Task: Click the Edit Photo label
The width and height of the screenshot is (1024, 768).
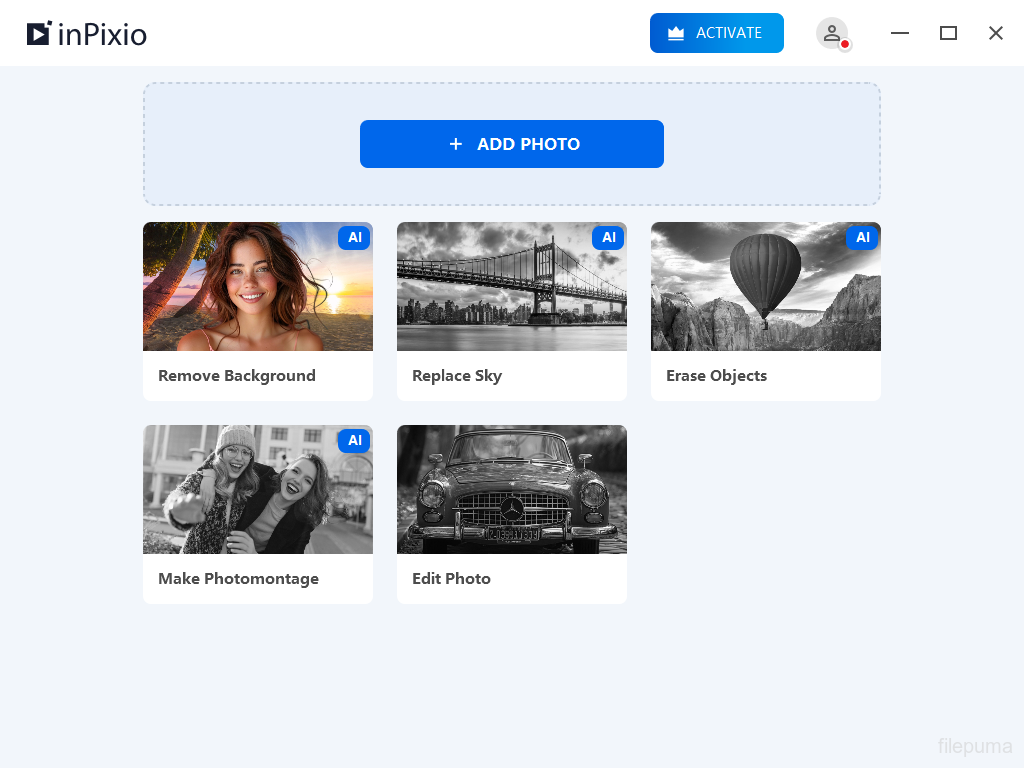Action: coord(451,579)
